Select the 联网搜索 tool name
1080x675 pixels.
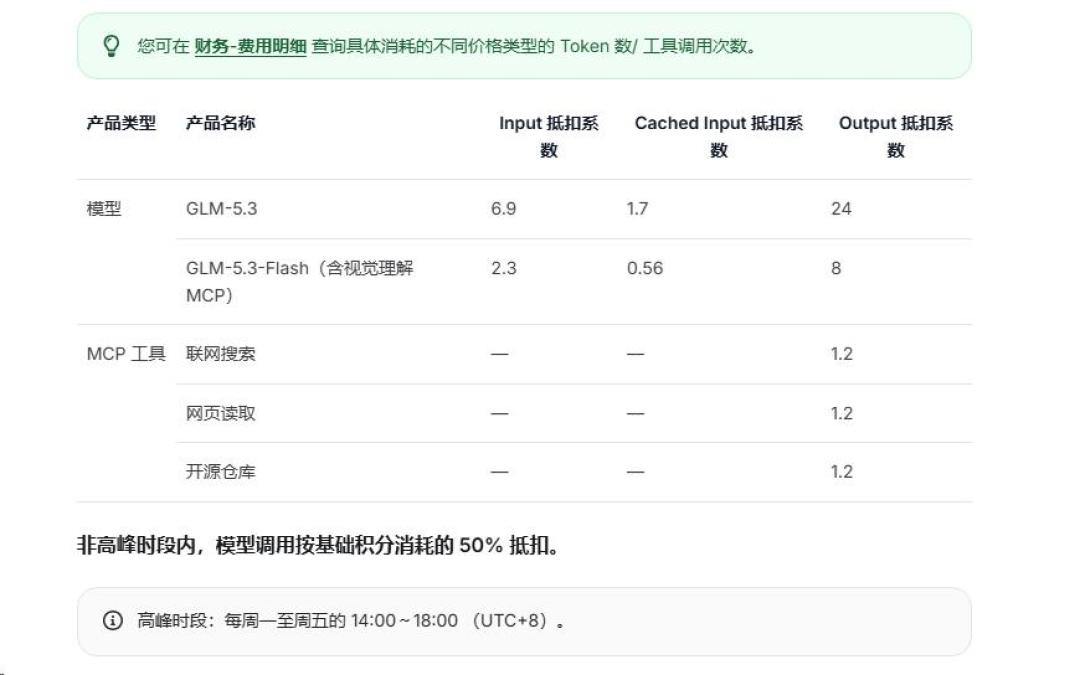click(x=220, y=354)
